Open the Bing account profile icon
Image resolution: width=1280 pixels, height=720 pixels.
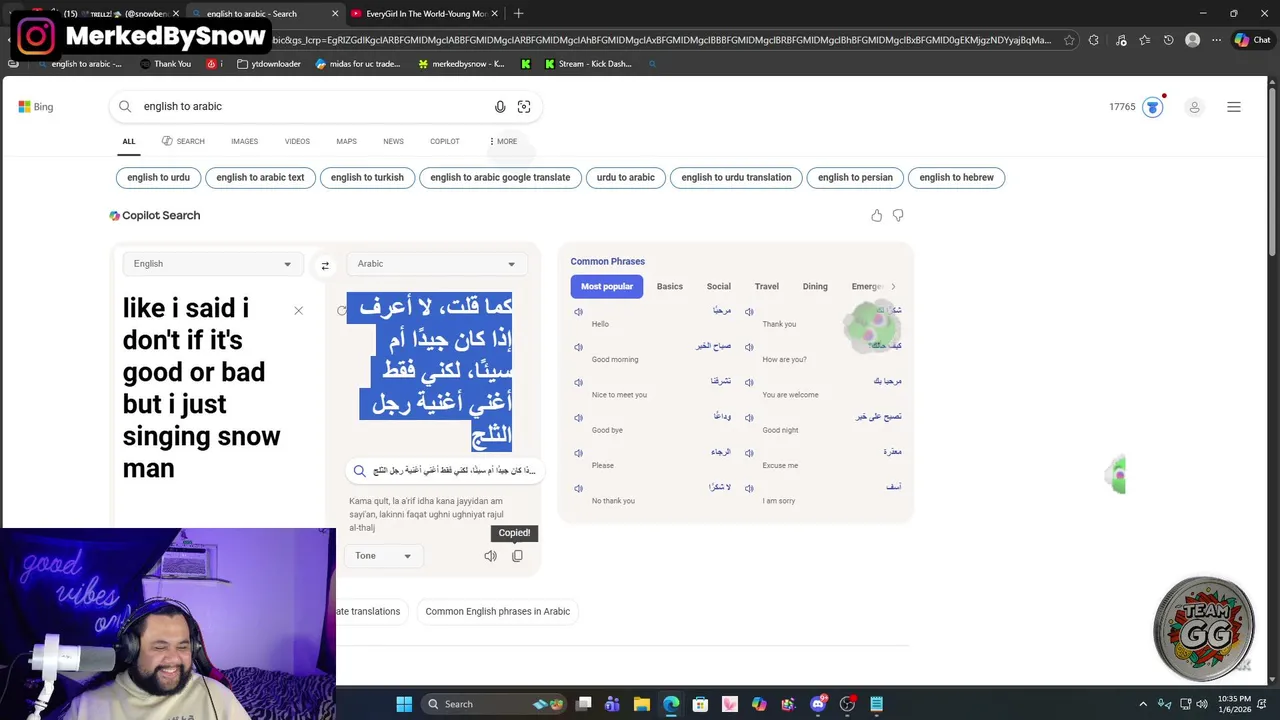click(1194, 107)
